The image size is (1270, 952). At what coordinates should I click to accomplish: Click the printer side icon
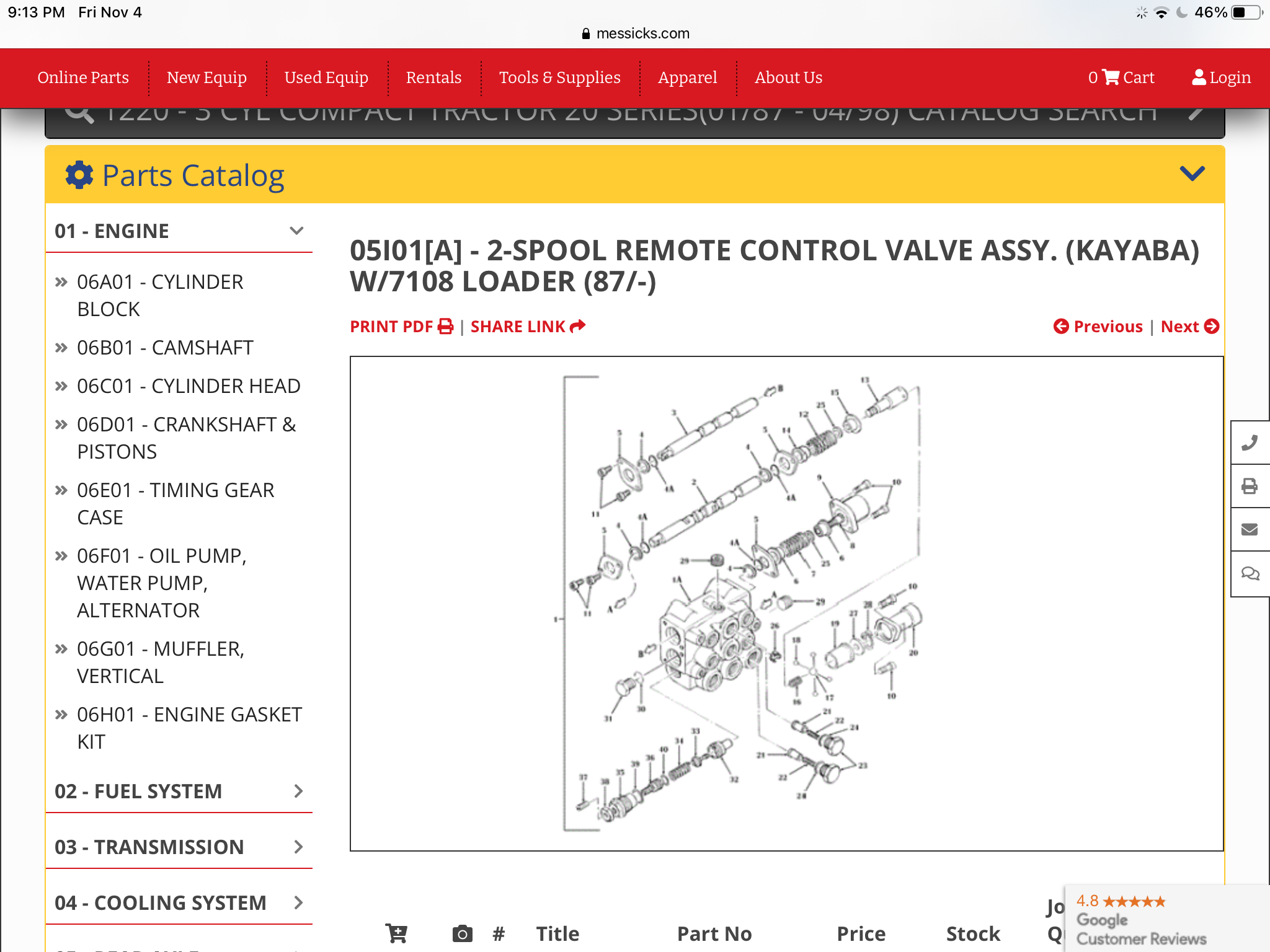1250,486
